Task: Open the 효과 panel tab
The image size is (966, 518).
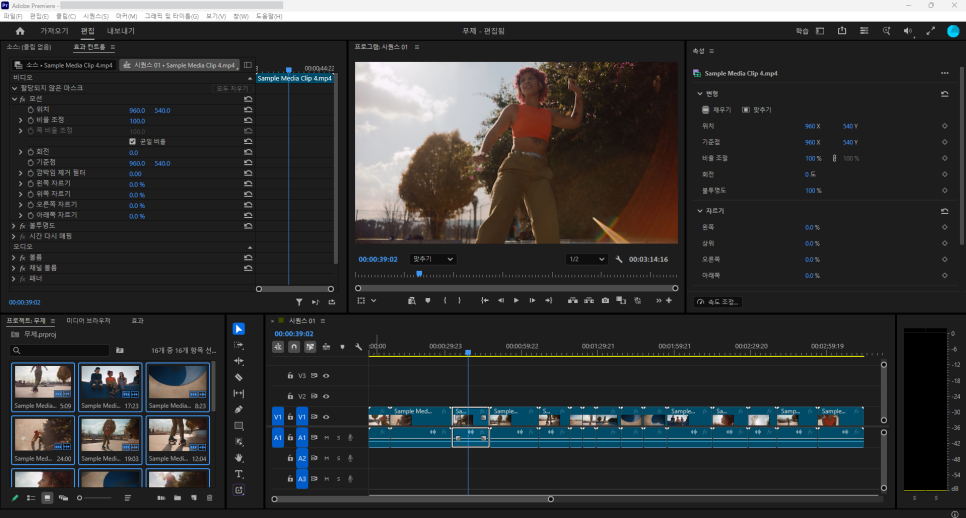Action: [137, 321]
